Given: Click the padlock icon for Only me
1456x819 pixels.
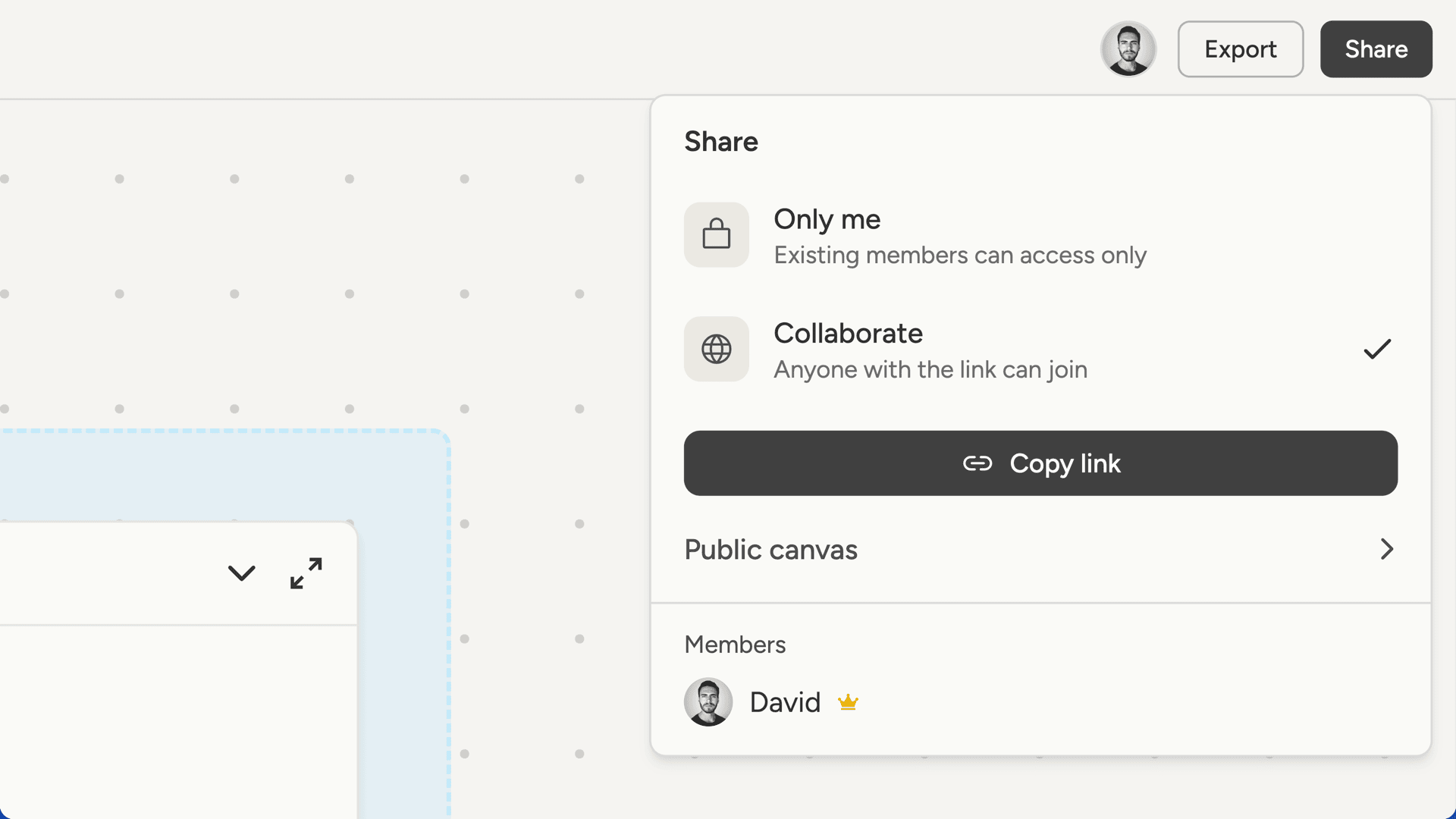Looking at the screenshot, I should point(716,234).
